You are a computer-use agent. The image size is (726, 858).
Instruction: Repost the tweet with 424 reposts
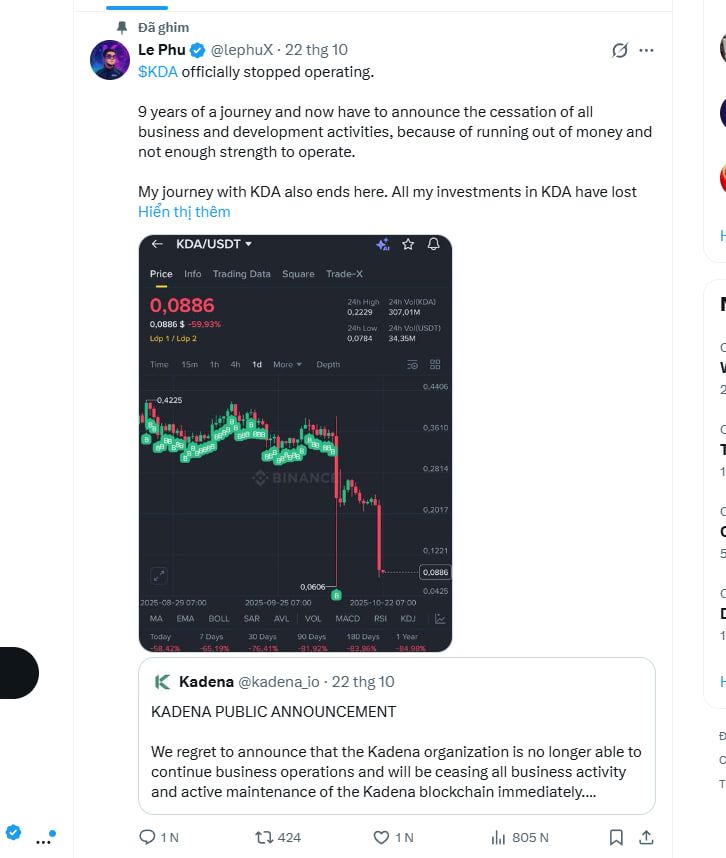(x=265, y=837)
